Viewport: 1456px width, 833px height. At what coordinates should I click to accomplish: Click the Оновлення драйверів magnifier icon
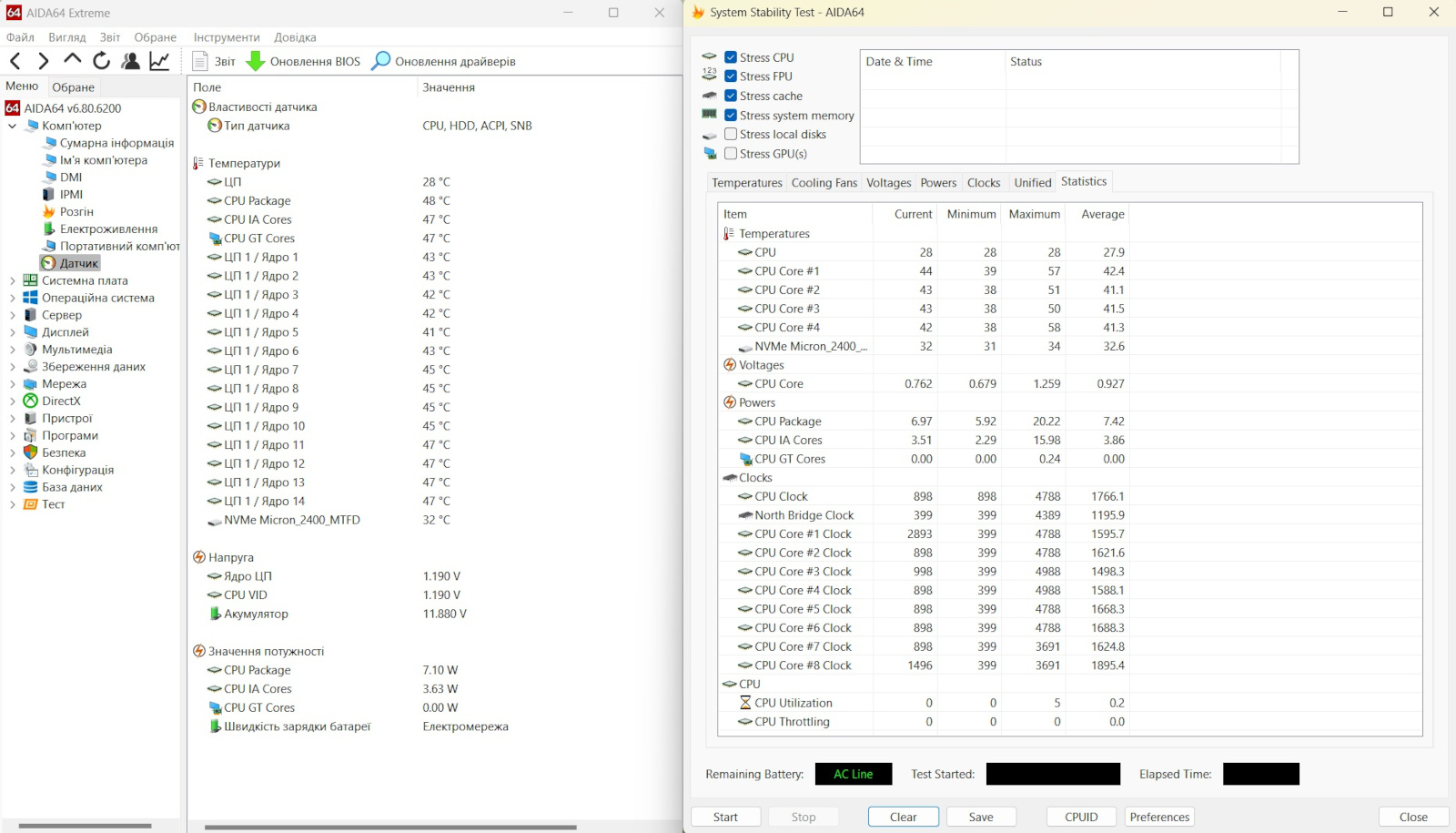point(381,61)
